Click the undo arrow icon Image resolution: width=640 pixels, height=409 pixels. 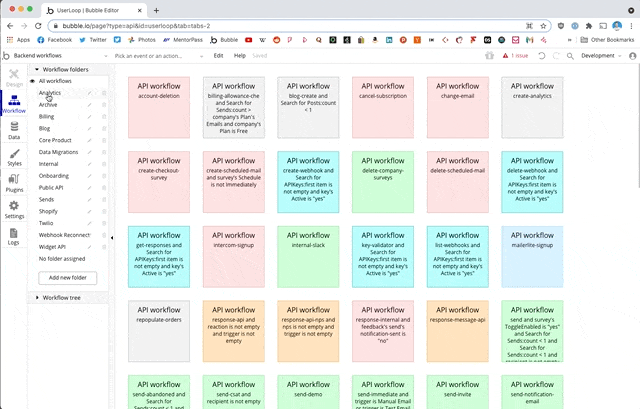(542, 56)
